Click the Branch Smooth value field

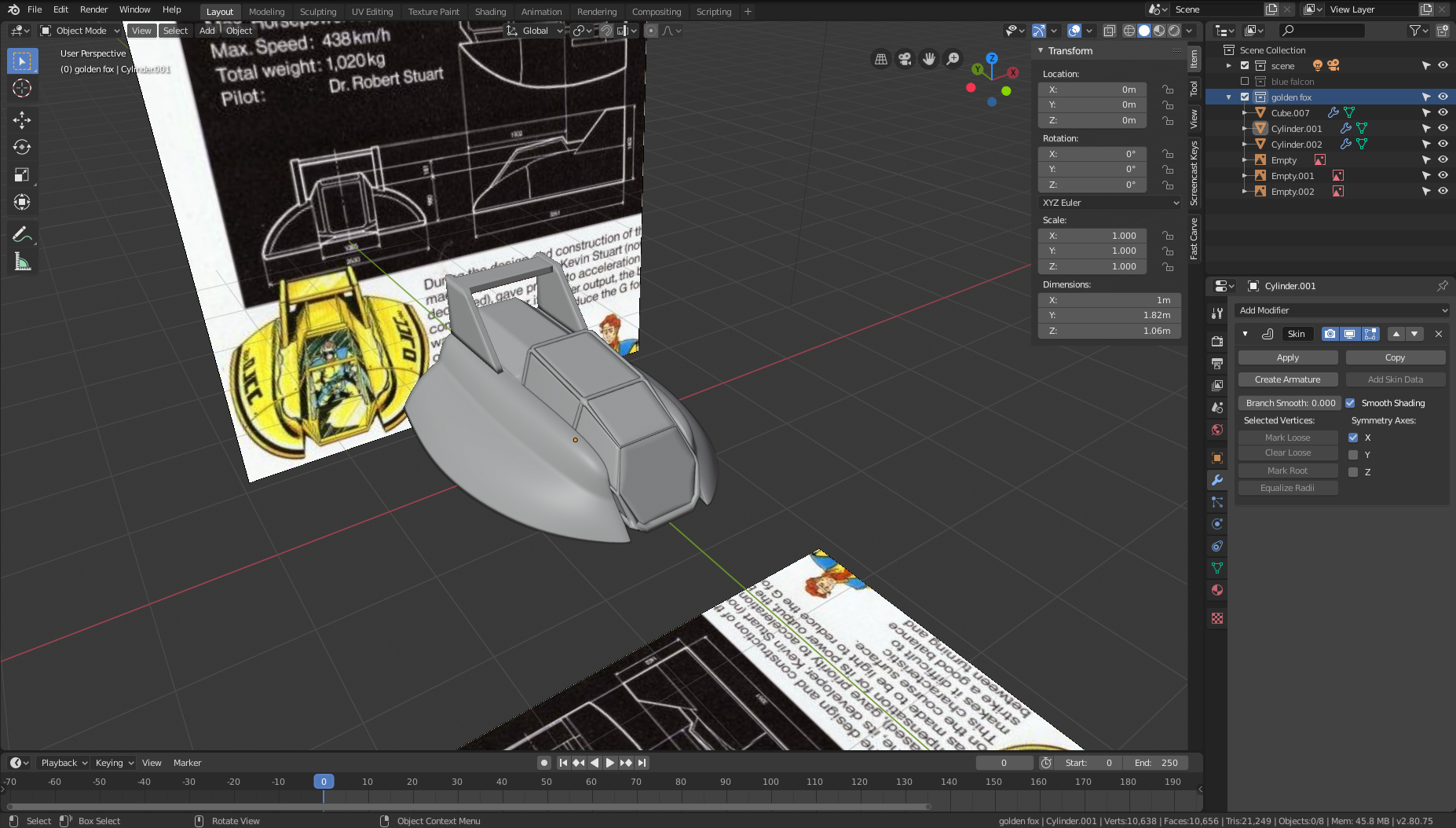(1289, 403)
